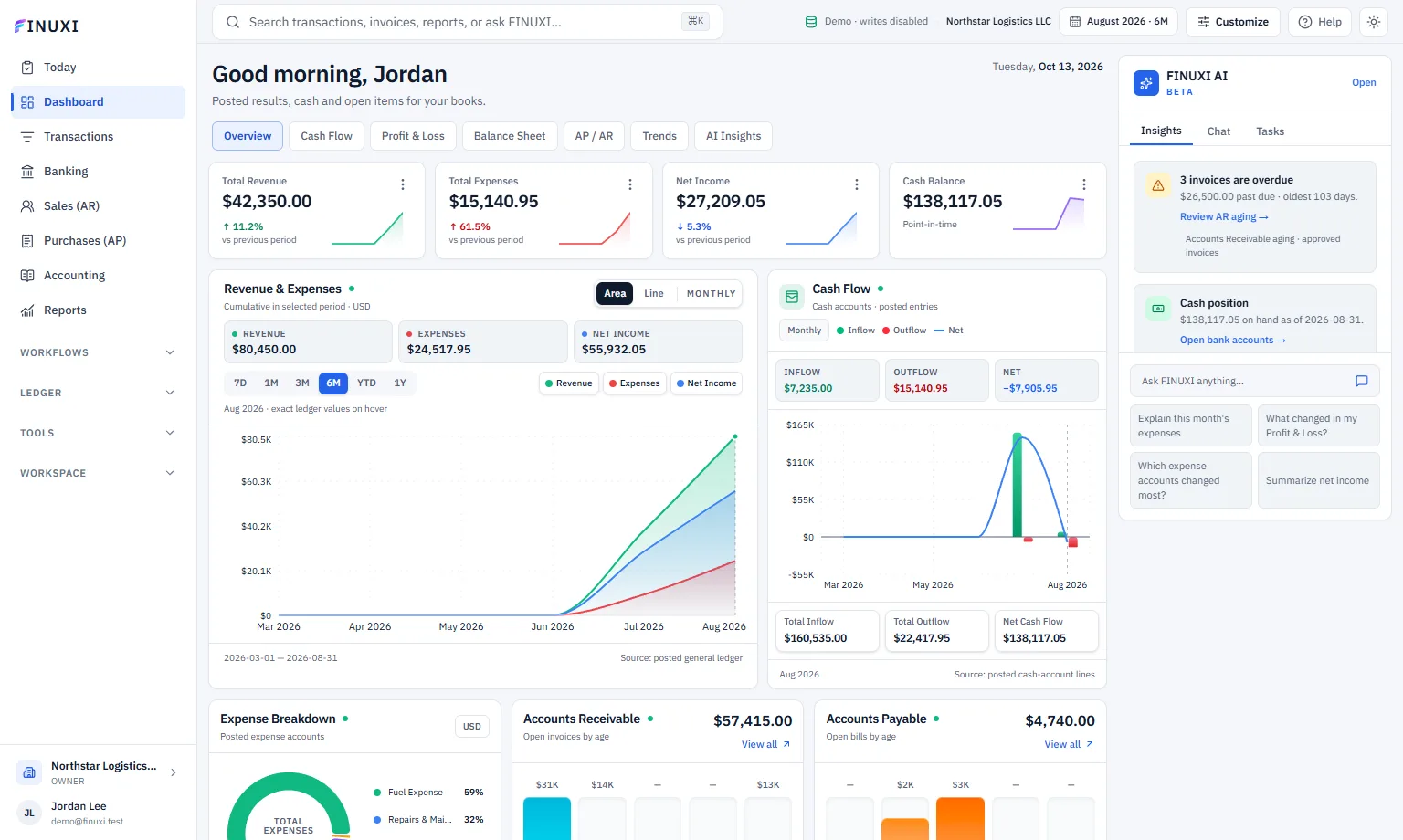Switch chart to Line mode
The image size is (1403, 840).
tap(654, 294)
